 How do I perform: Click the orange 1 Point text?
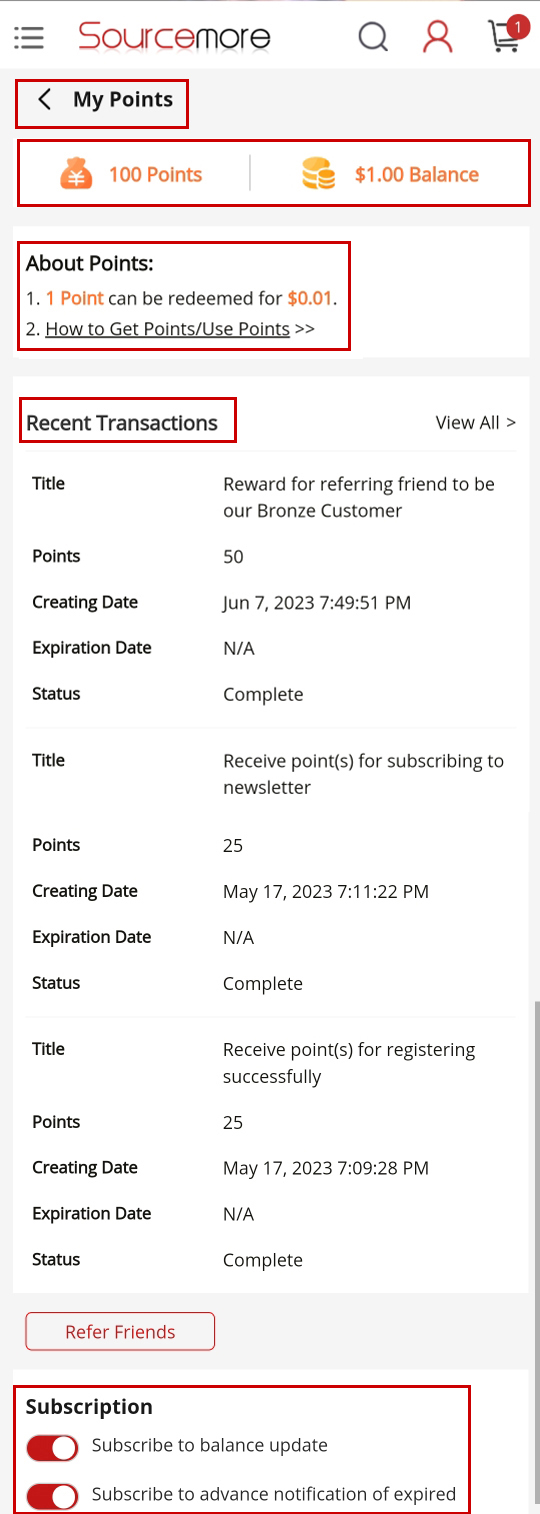point(75,298)
